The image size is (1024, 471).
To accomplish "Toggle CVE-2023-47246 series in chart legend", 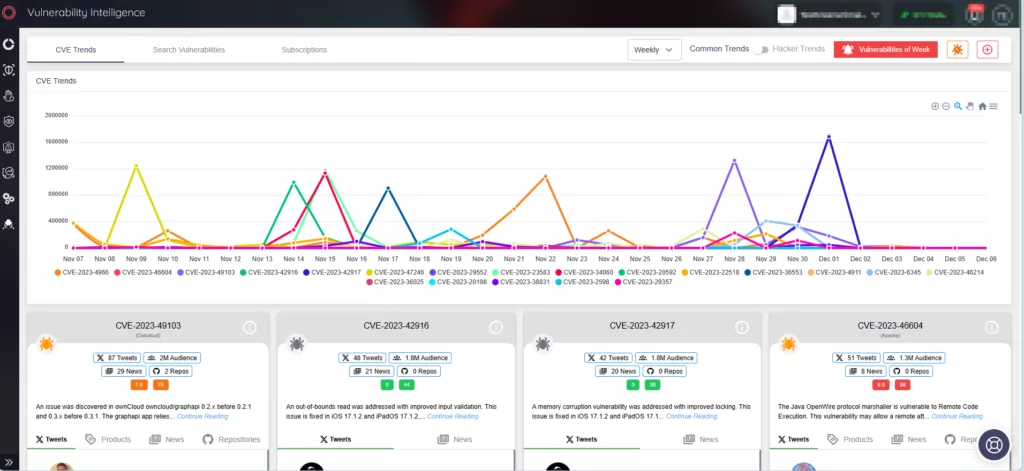I will pyautogui.click(x=397, y=272).
